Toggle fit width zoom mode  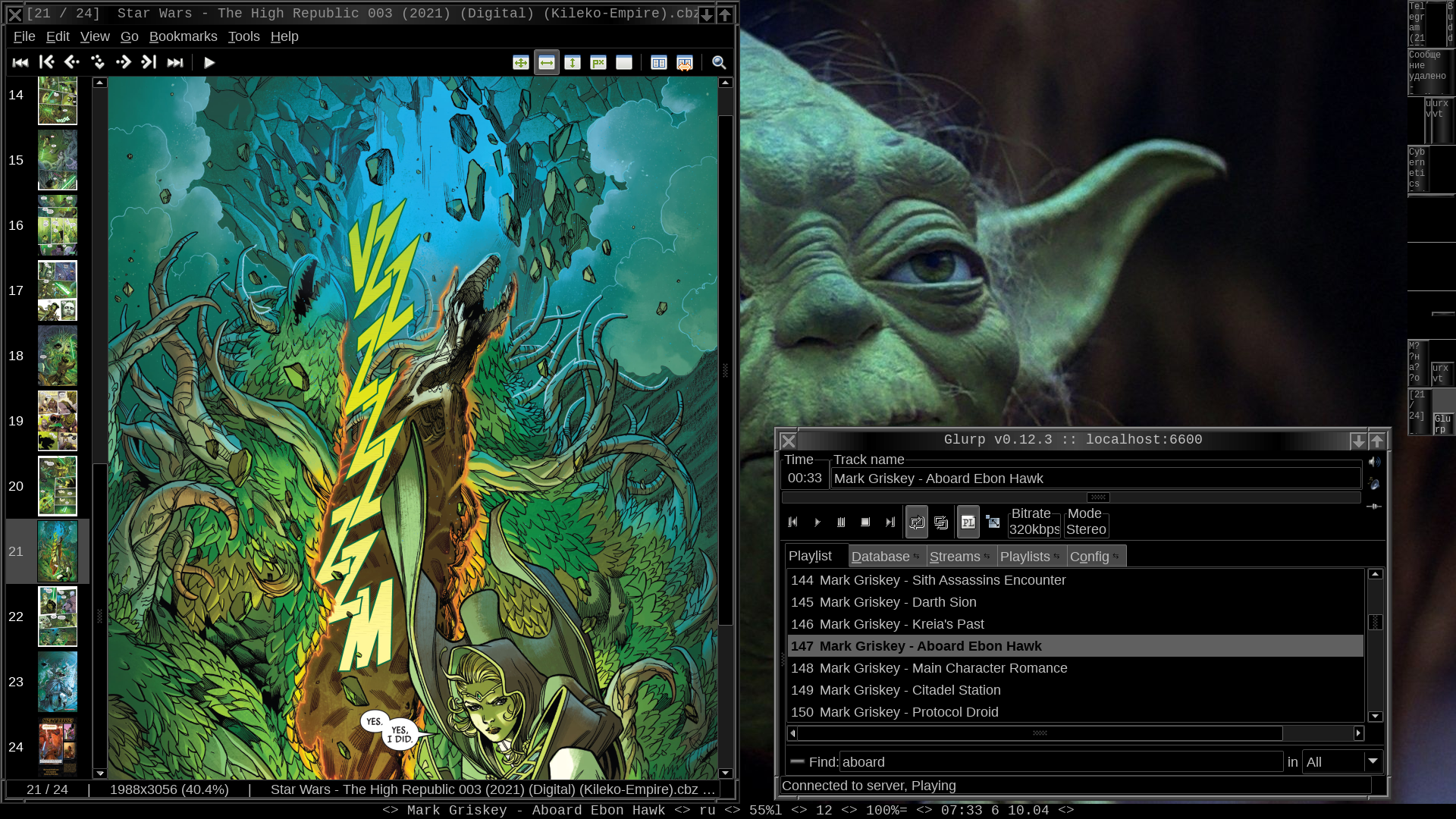tap(547, 63)
